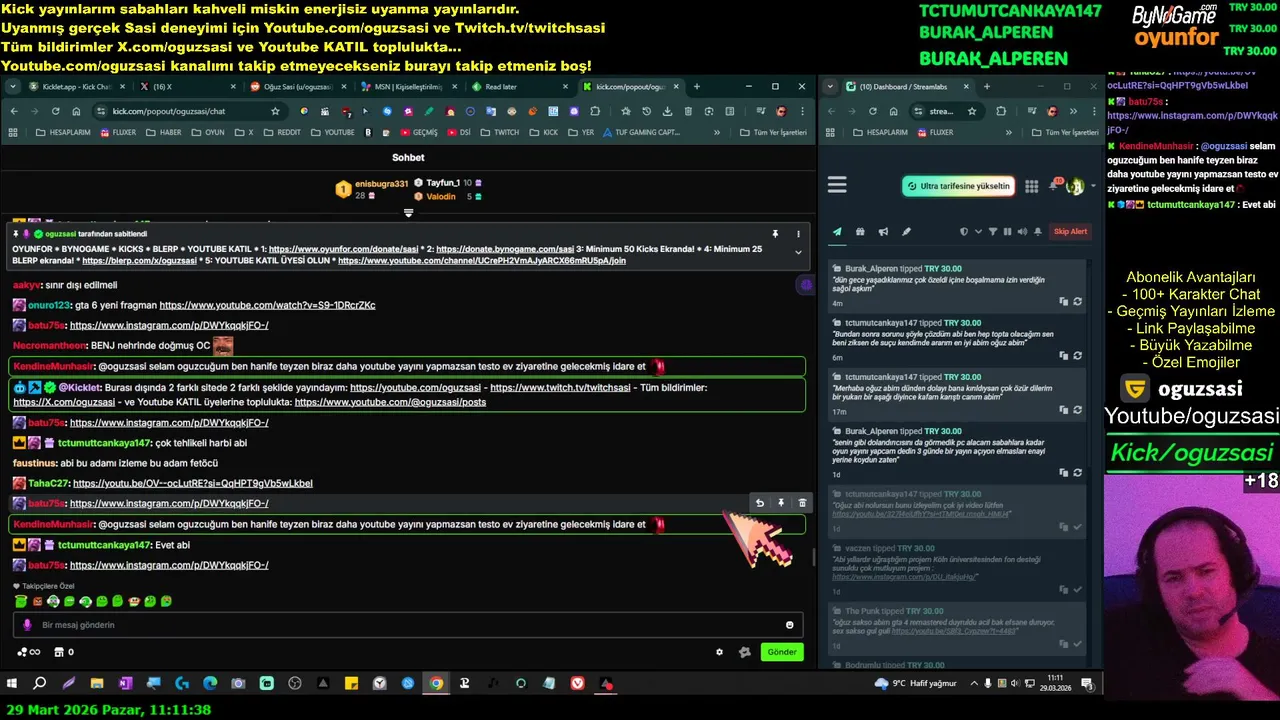Open emoji picker in Kick message box
Viewport: 1280px width, 720px height.
(x=789, y=625)
